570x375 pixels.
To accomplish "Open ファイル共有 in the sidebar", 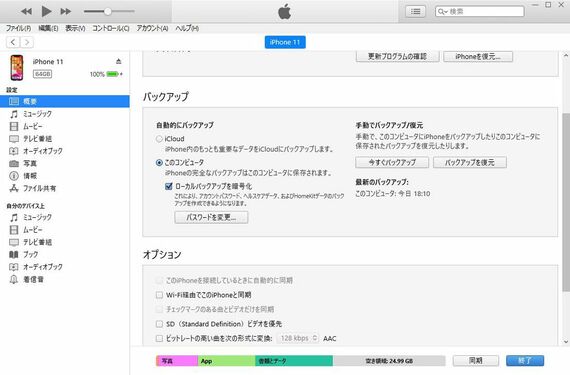I will point(65,188).
